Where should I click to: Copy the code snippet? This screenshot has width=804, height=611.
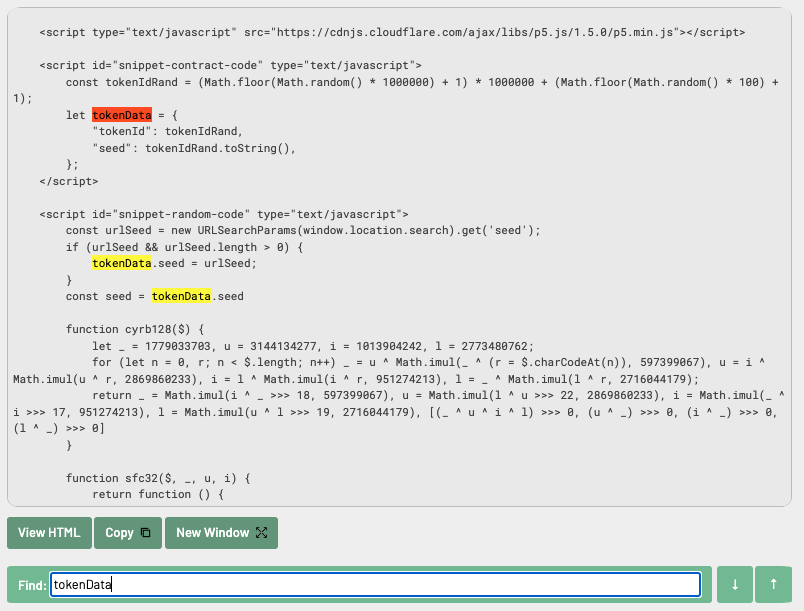click(128, 533)
